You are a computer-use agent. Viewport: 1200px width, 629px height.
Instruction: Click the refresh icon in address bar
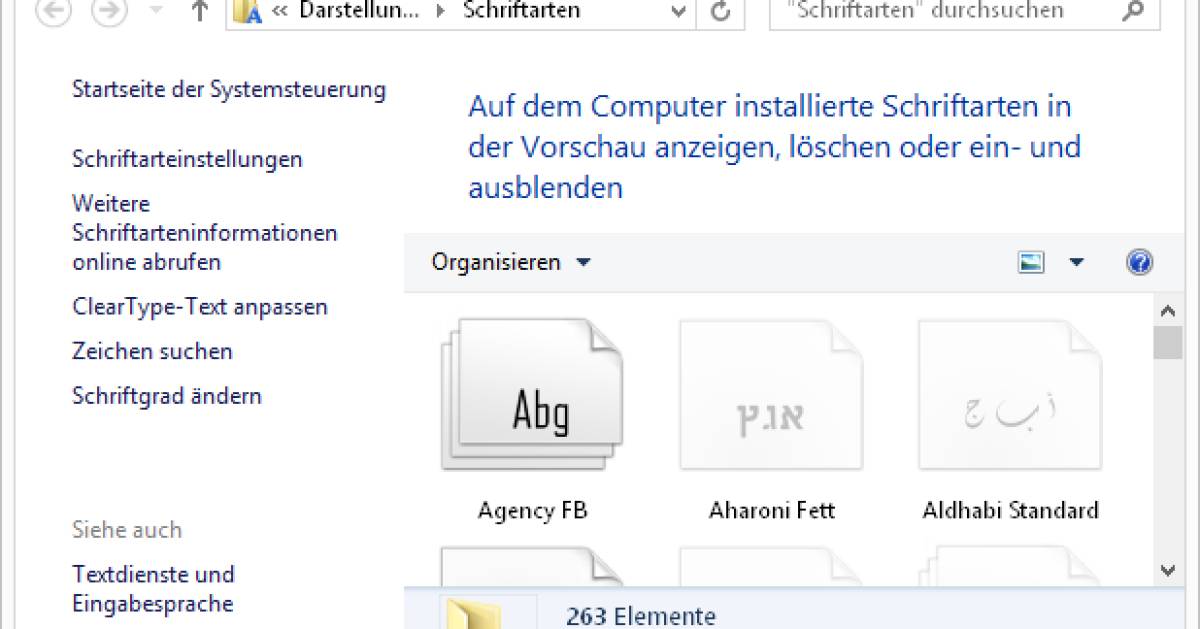pyautogui.click(x=720, y=12)
